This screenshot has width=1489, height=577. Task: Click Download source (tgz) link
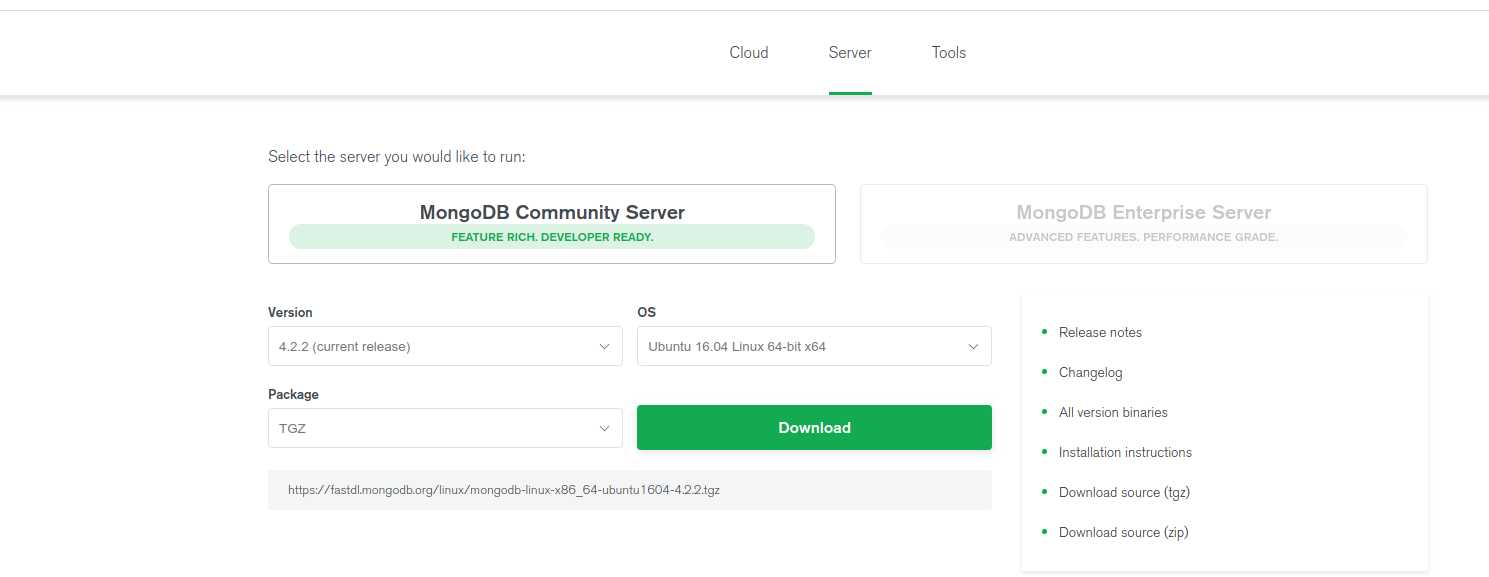coord(1124,492)
